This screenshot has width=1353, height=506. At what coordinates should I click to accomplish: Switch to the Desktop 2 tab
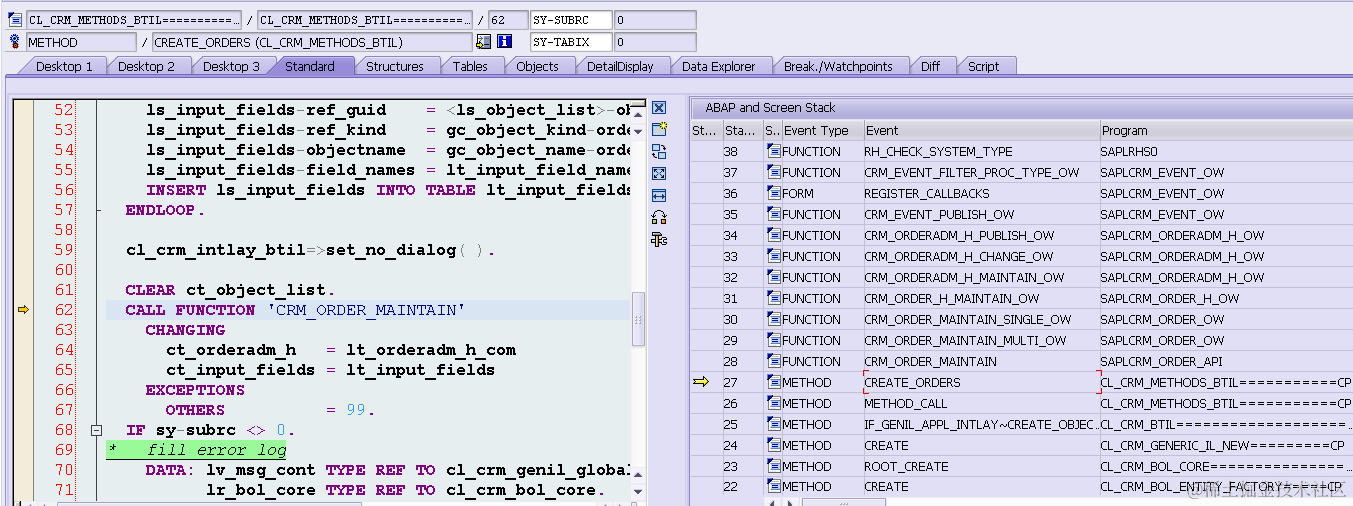[146, 66]
